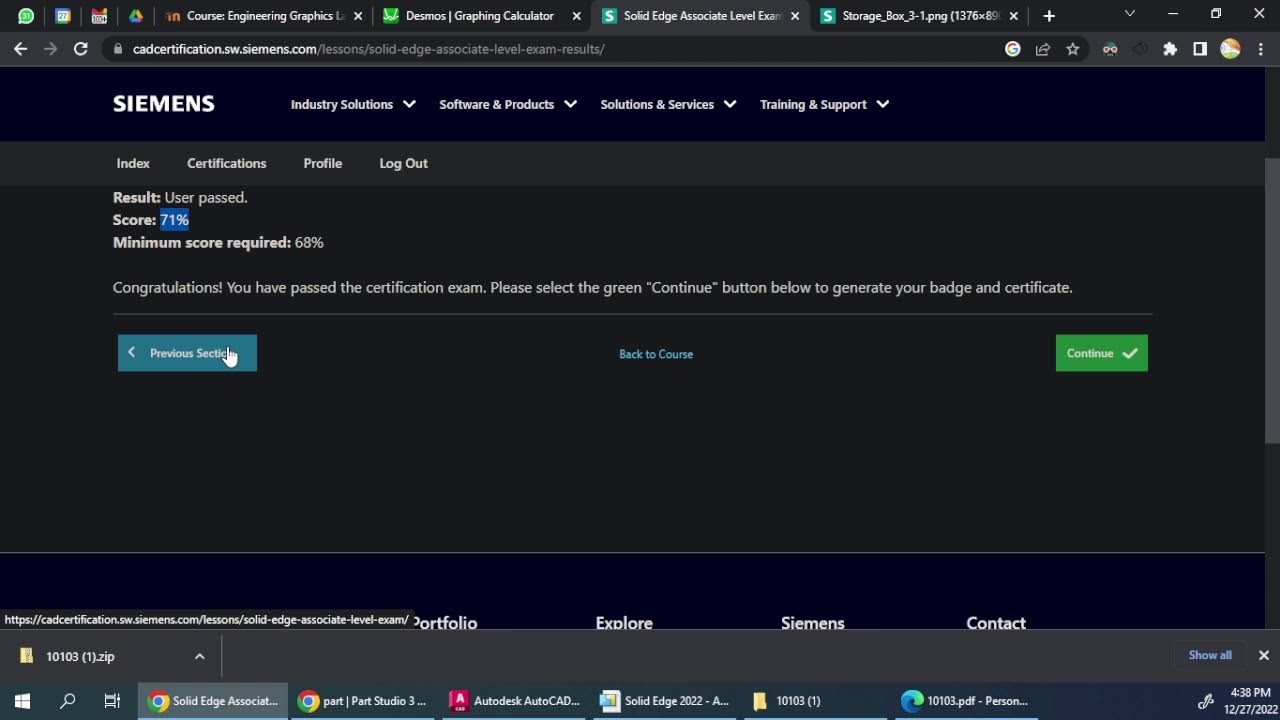Click the Google icon in address bar
1280x720 pixels.
pos(1013,49)
